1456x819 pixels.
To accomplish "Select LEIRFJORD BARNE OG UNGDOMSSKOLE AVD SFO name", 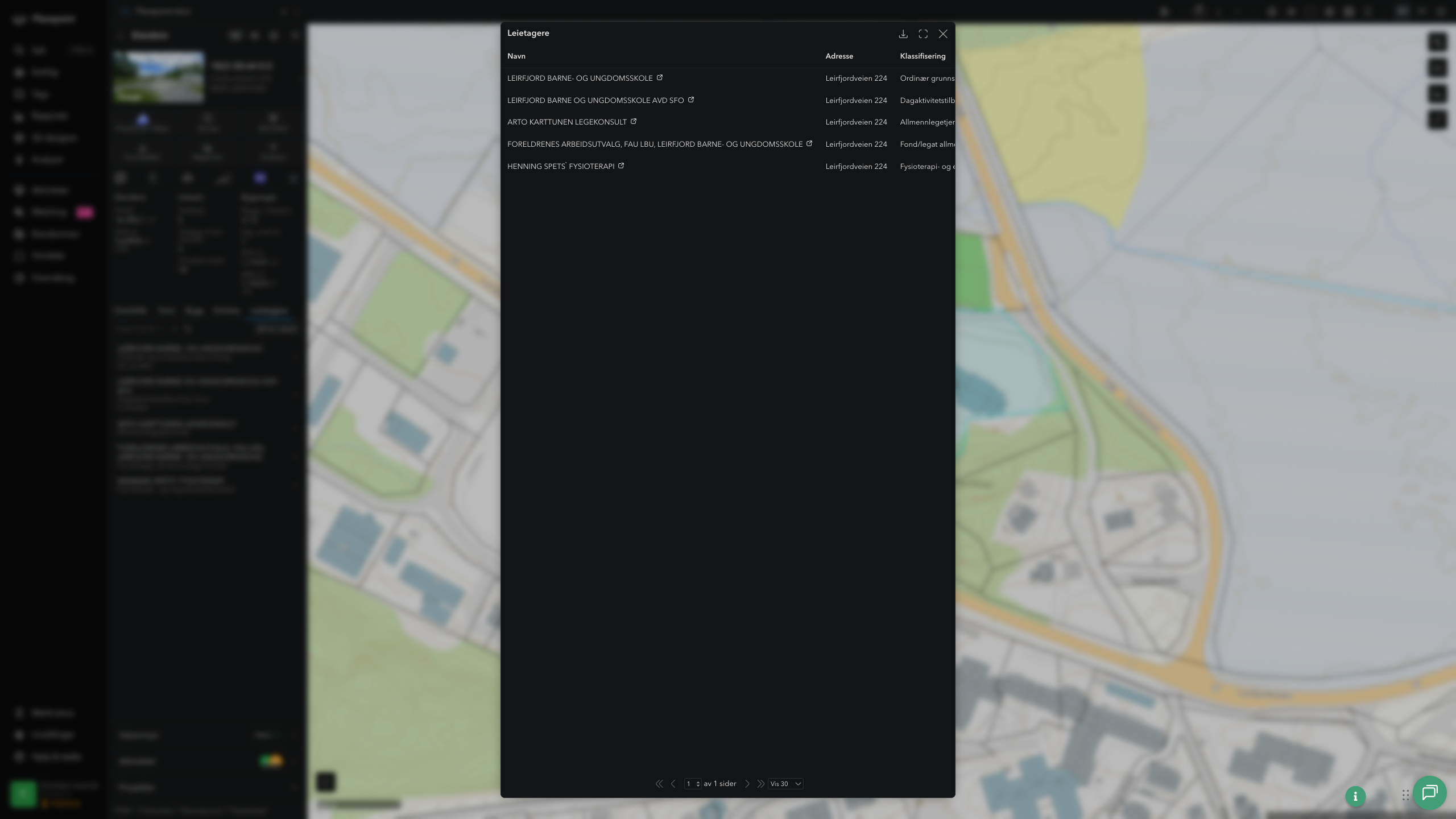I will coord(595,100).
